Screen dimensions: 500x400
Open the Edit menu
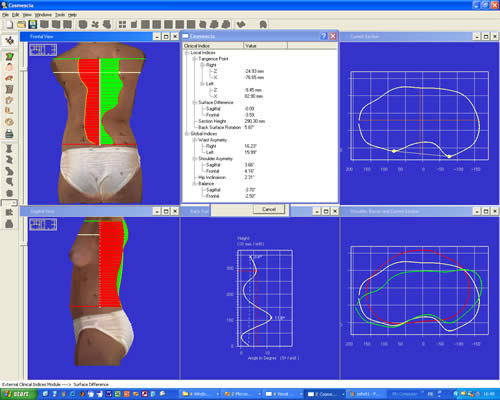point(16,15)
